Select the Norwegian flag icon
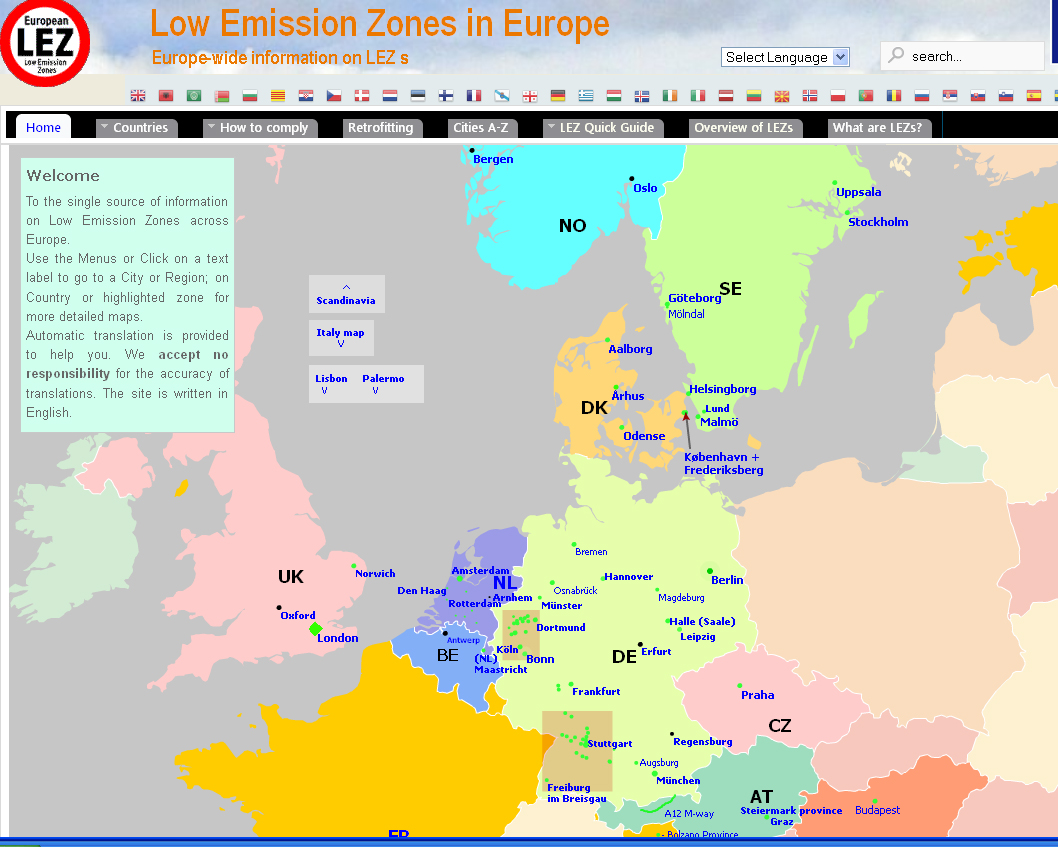Image resolution: width=1058 pixels, height=847 pixels. (810, 96)
